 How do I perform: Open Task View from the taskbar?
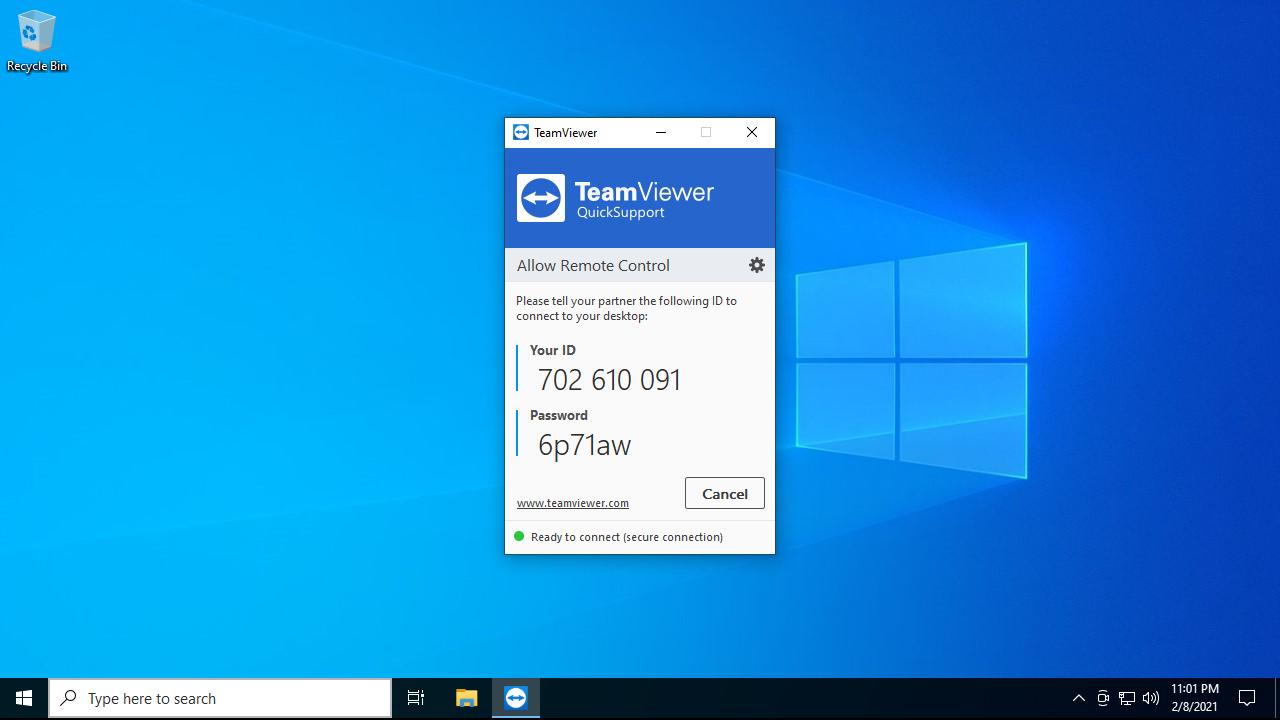point(416,698)
